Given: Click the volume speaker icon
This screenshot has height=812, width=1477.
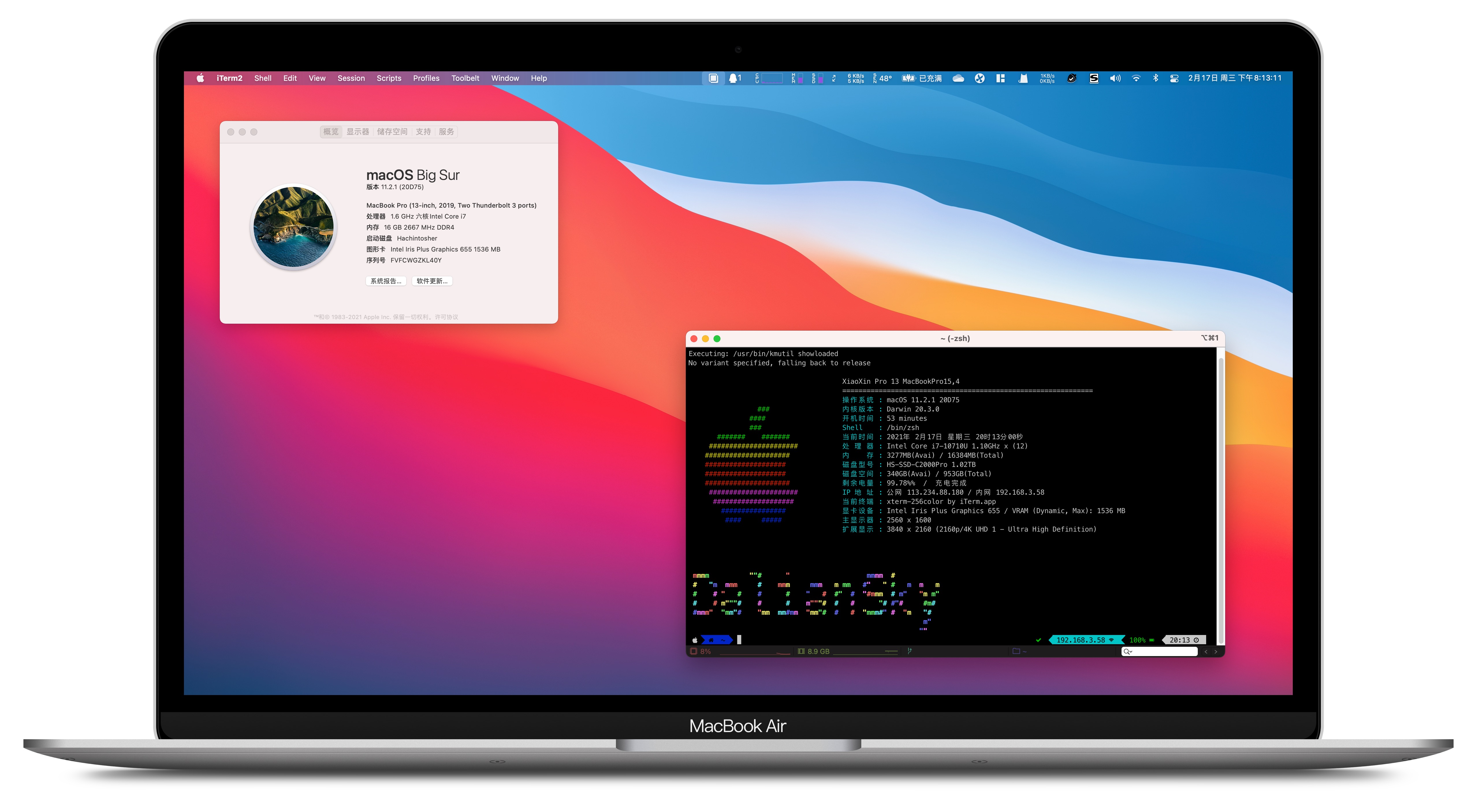Looking at the screenshot, I should [1115, 79].
